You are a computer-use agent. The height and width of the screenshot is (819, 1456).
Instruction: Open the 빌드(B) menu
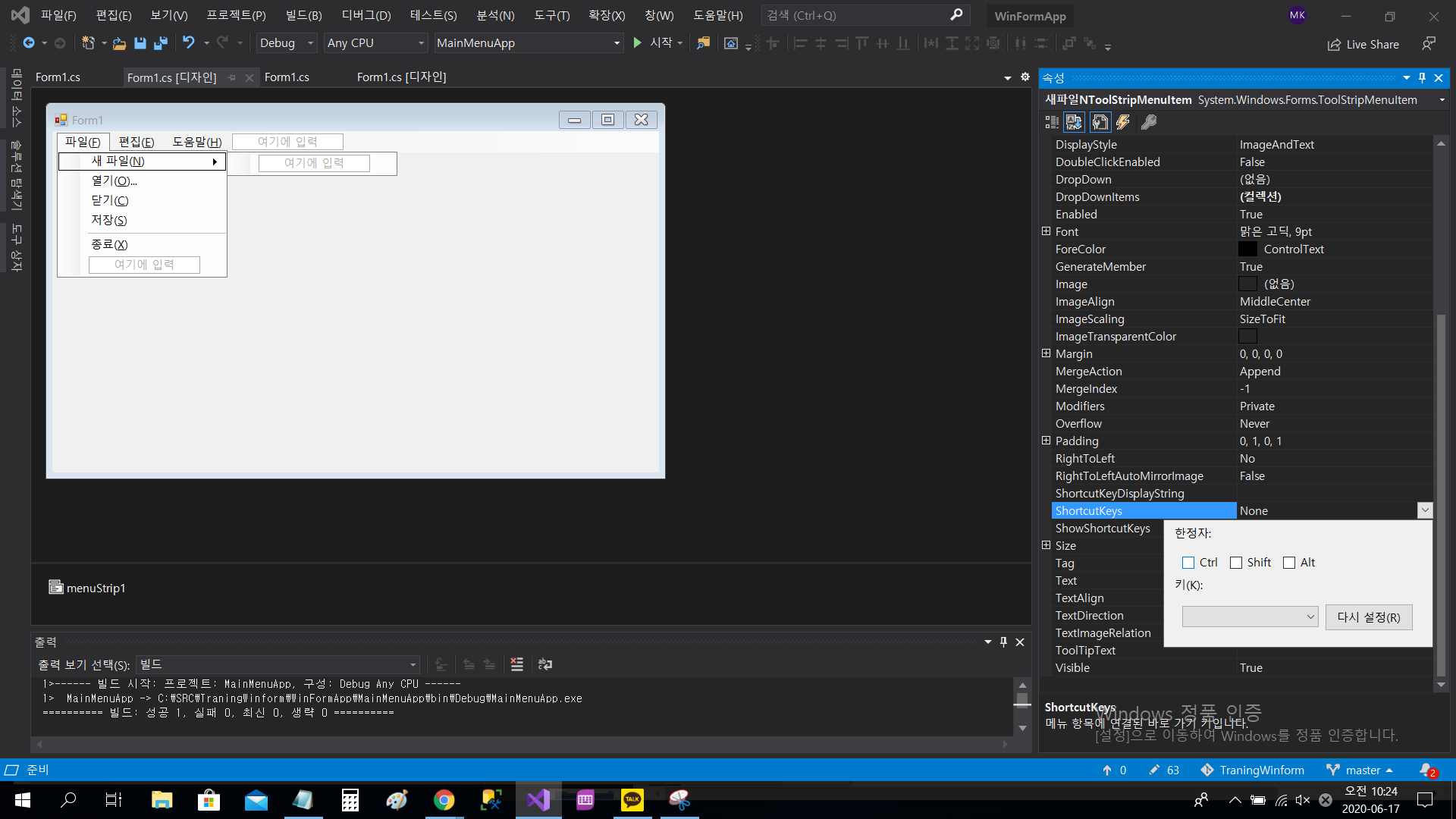pyautogui.click(x=303, y=15)
